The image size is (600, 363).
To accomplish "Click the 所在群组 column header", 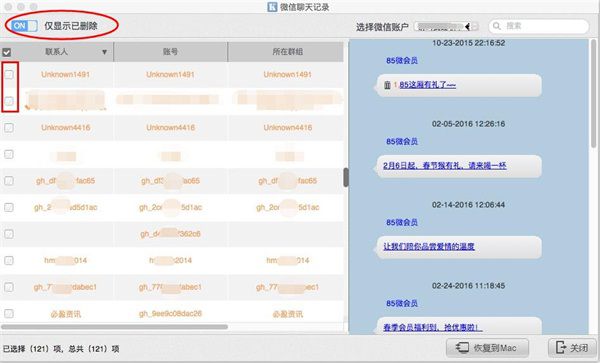I will pos(287,52).
